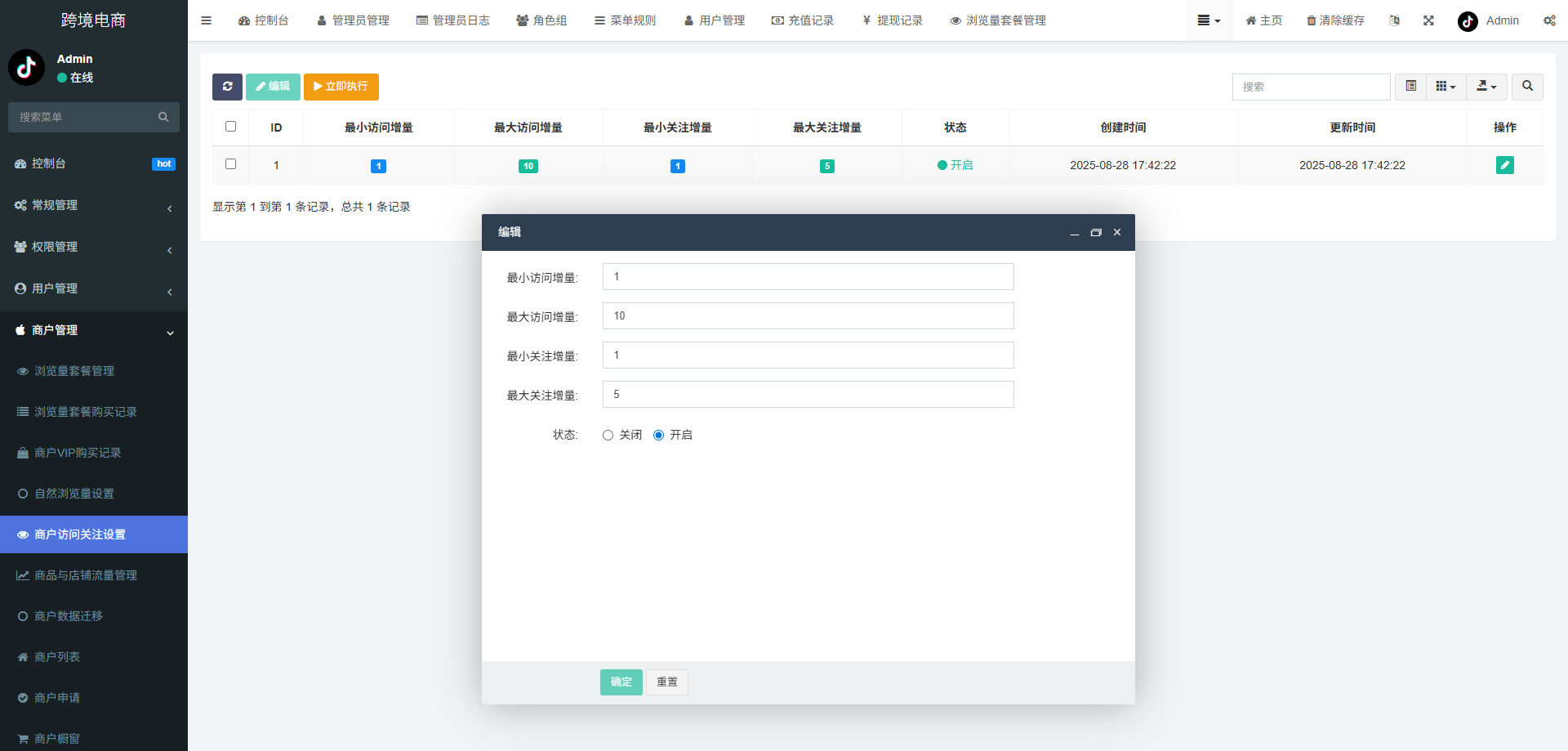
Task: Click the fullscreen expand icon in top bar
Action: coord(1428,20)
